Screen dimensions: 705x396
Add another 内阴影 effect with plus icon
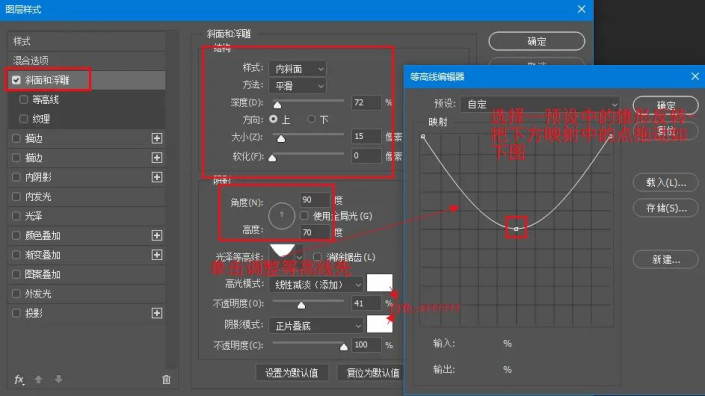[x=157, y=177]
